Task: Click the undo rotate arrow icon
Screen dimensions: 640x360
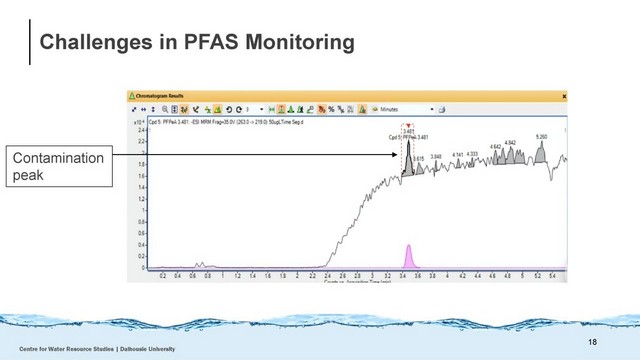Action: (229, 109)
